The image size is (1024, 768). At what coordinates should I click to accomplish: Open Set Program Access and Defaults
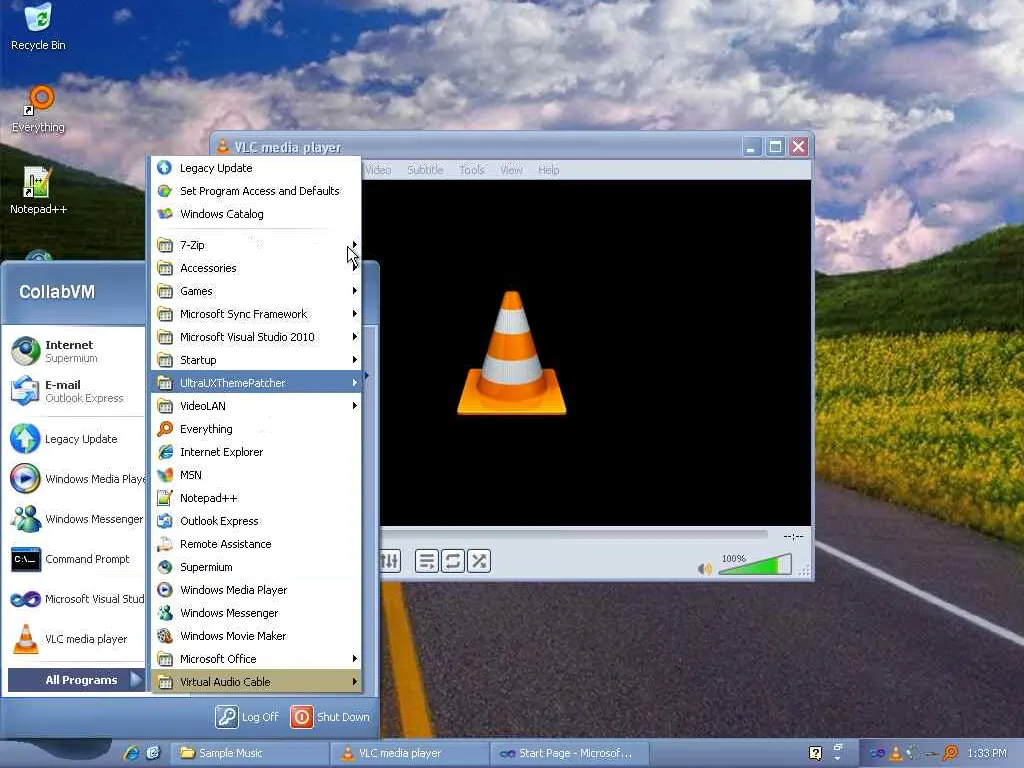coord(256,191)
